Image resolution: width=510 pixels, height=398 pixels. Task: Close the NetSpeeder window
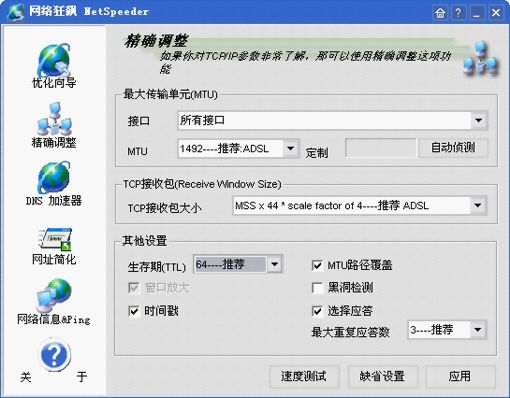pyautogui.click(x=496, y=13)
